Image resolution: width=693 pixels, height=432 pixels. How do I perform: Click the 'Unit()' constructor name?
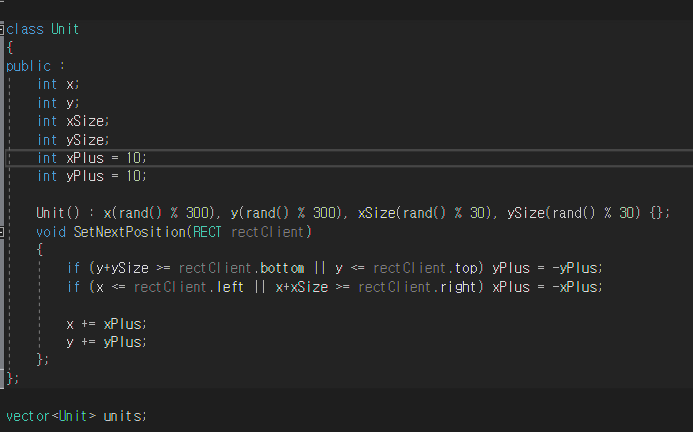(57, 213)
